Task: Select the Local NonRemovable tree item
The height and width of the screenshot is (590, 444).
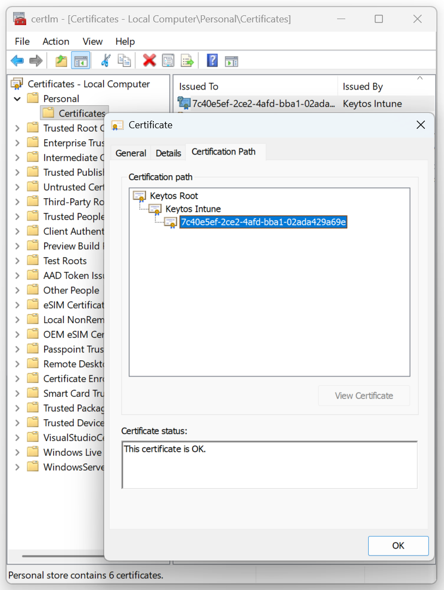Action: point(74,319)
